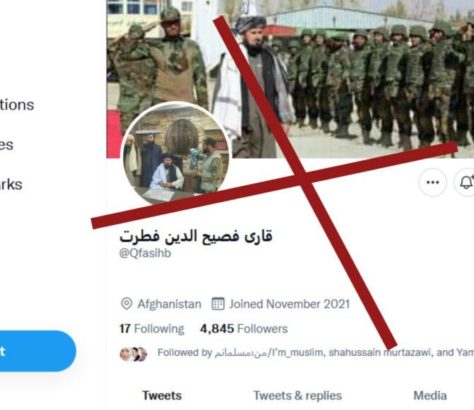Click the location pin icon beside Afghanistan

(126, 304)
